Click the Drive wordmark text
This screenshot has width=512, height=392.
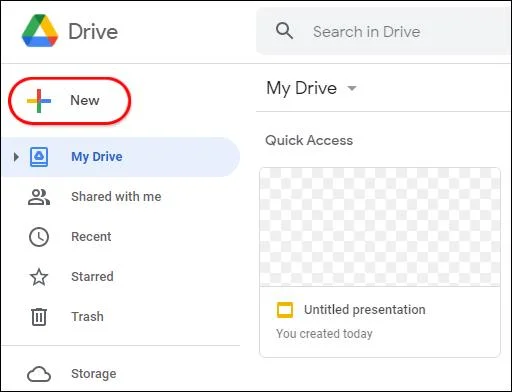(x=93, y=32)
